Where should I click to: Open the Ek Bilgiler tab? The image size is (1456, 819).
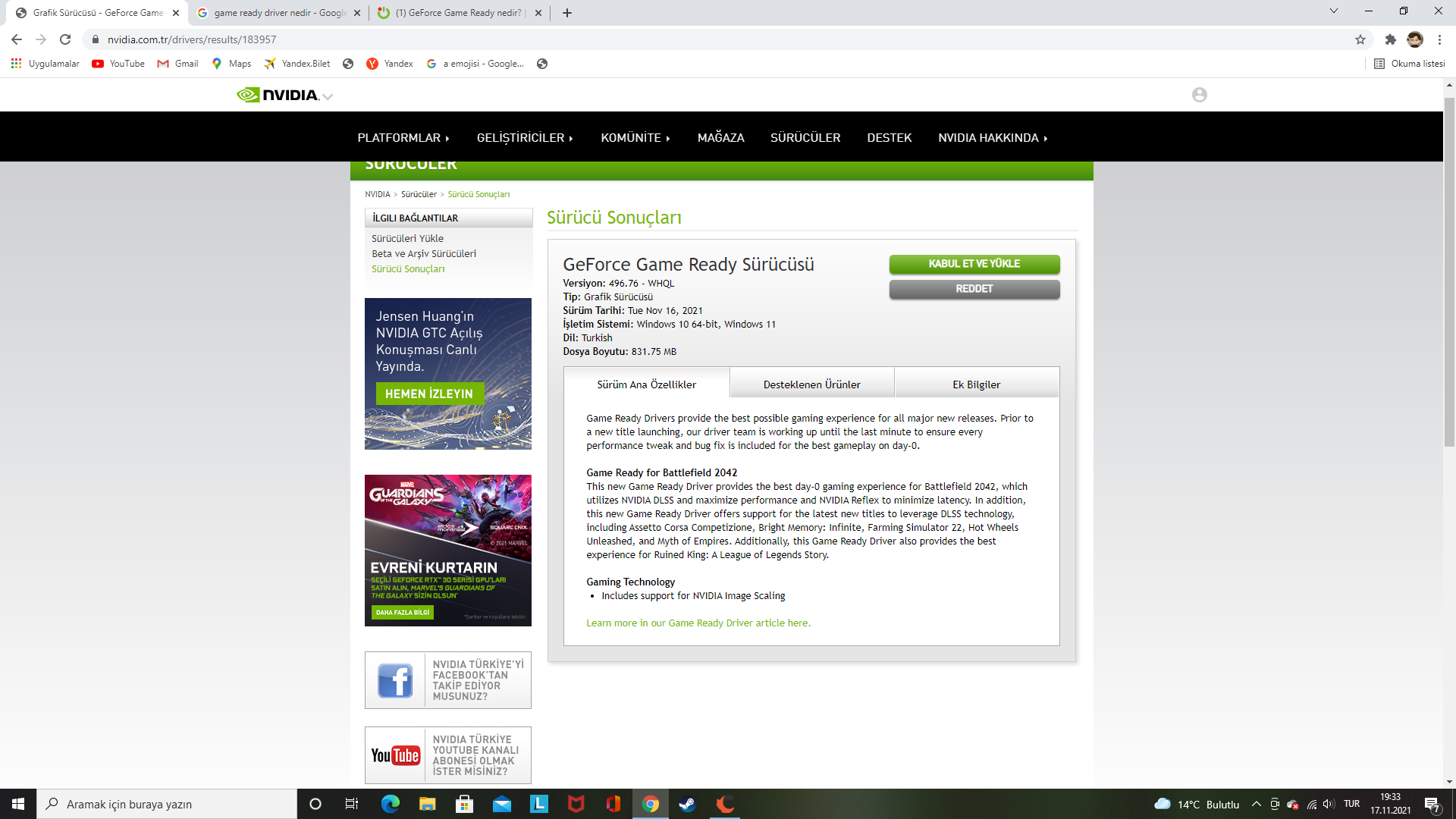976,384
